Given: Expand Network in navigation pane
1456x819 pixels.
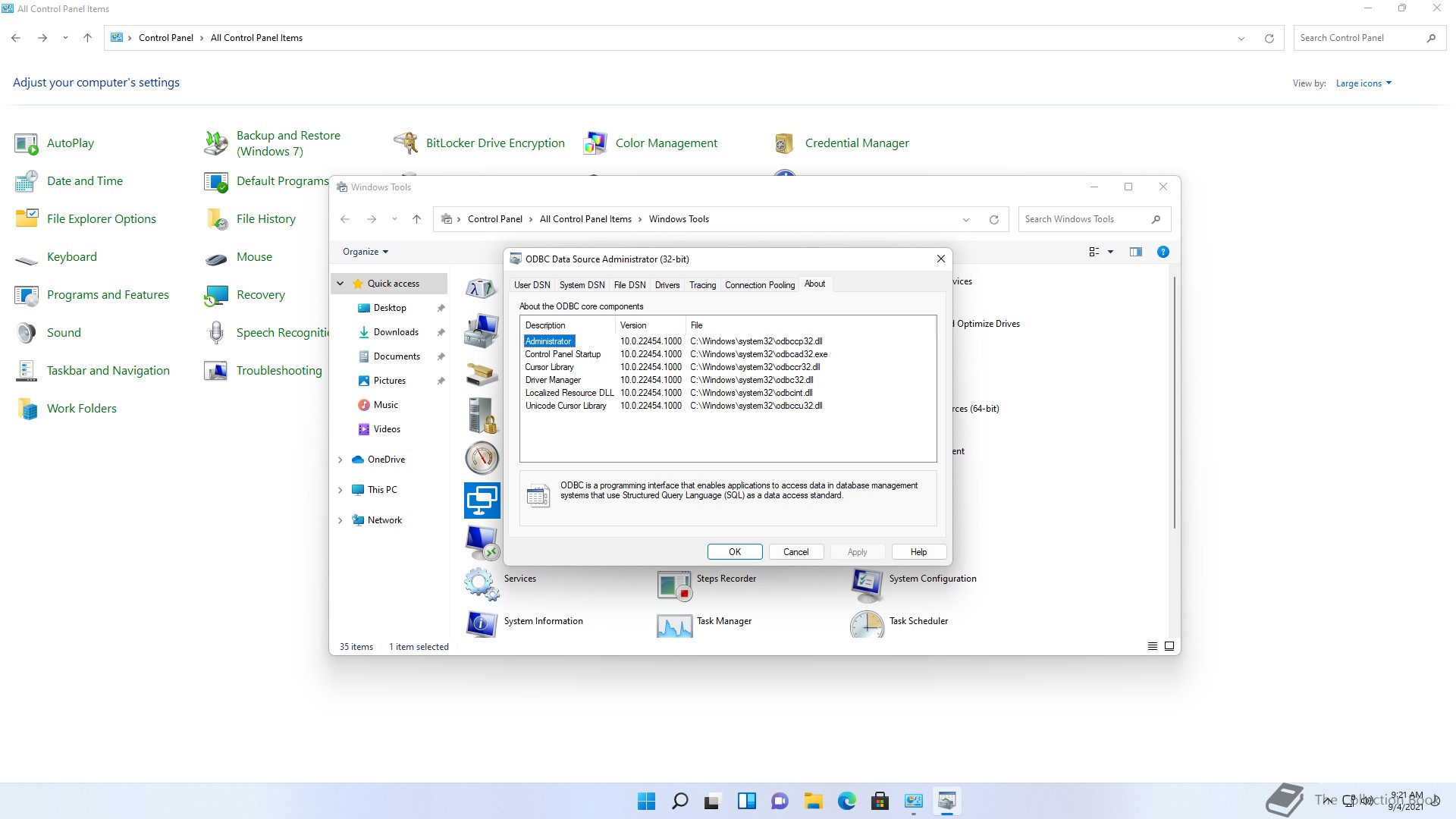Looking at the screenshot, I should [x=340, y=520].
